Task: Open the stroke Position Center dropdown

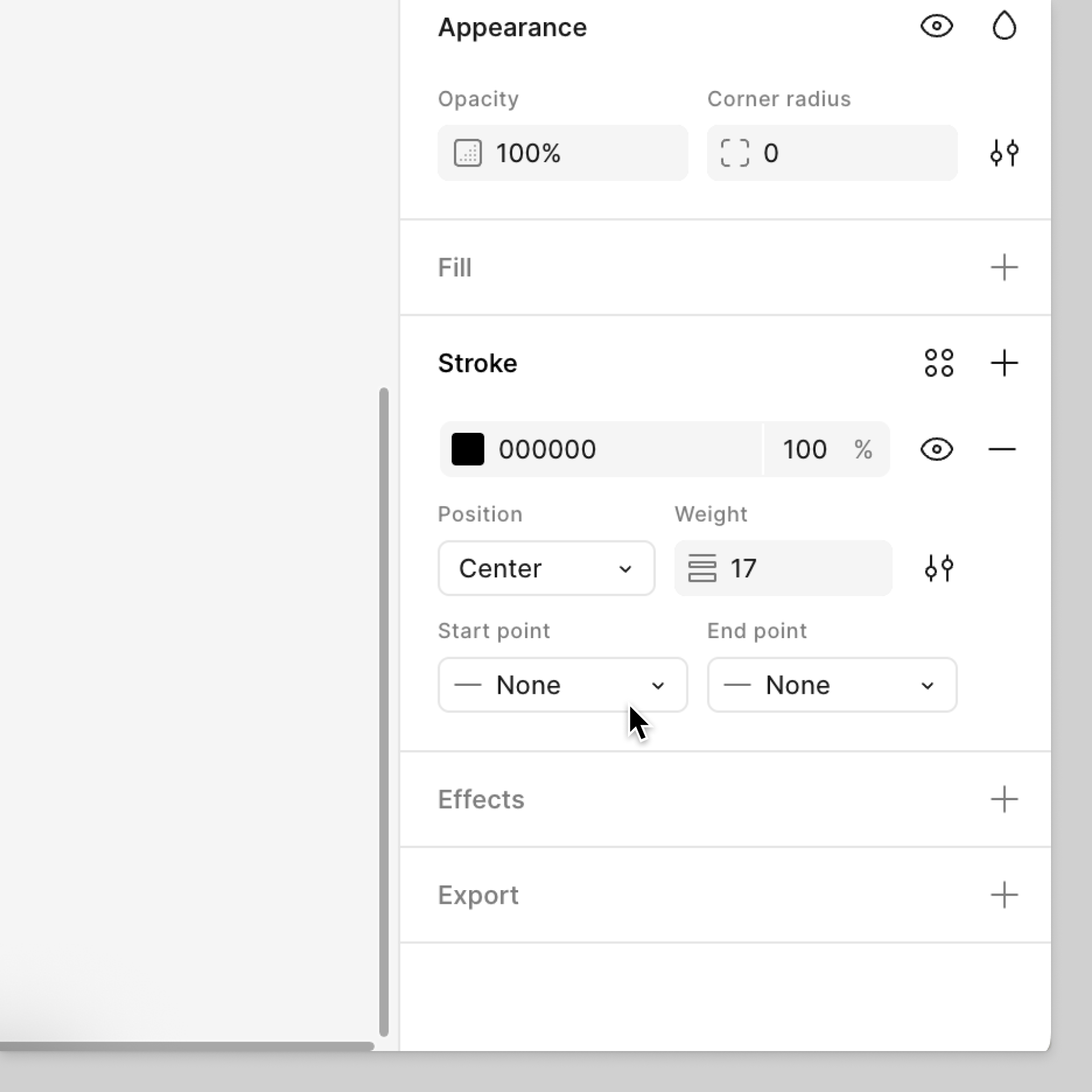Action: point(546,568)
